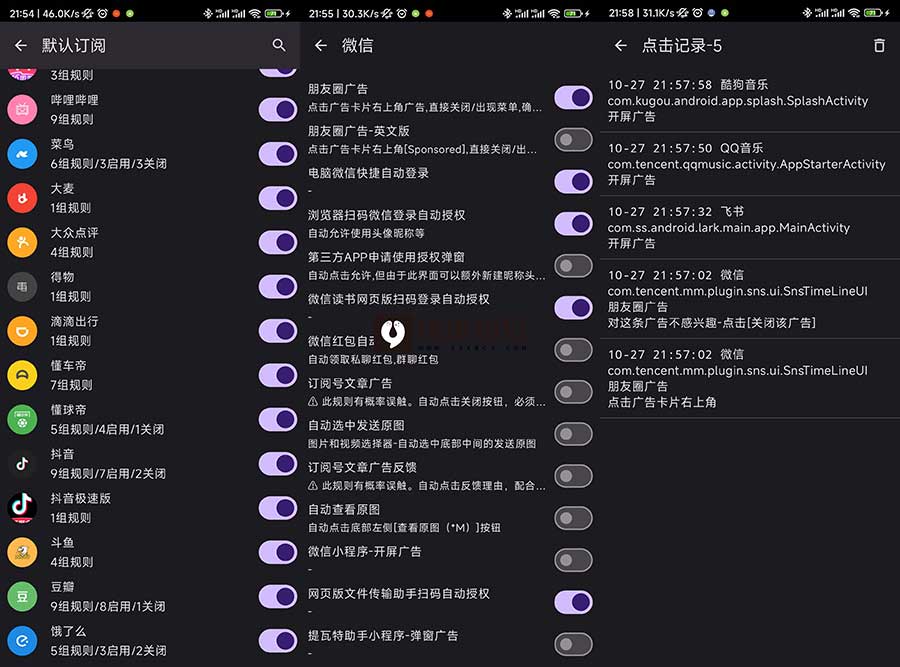This screenshot has width=900, height=667.
Task: Open the QQ音乐 click record entry
Action: click(x=750, y=164)
